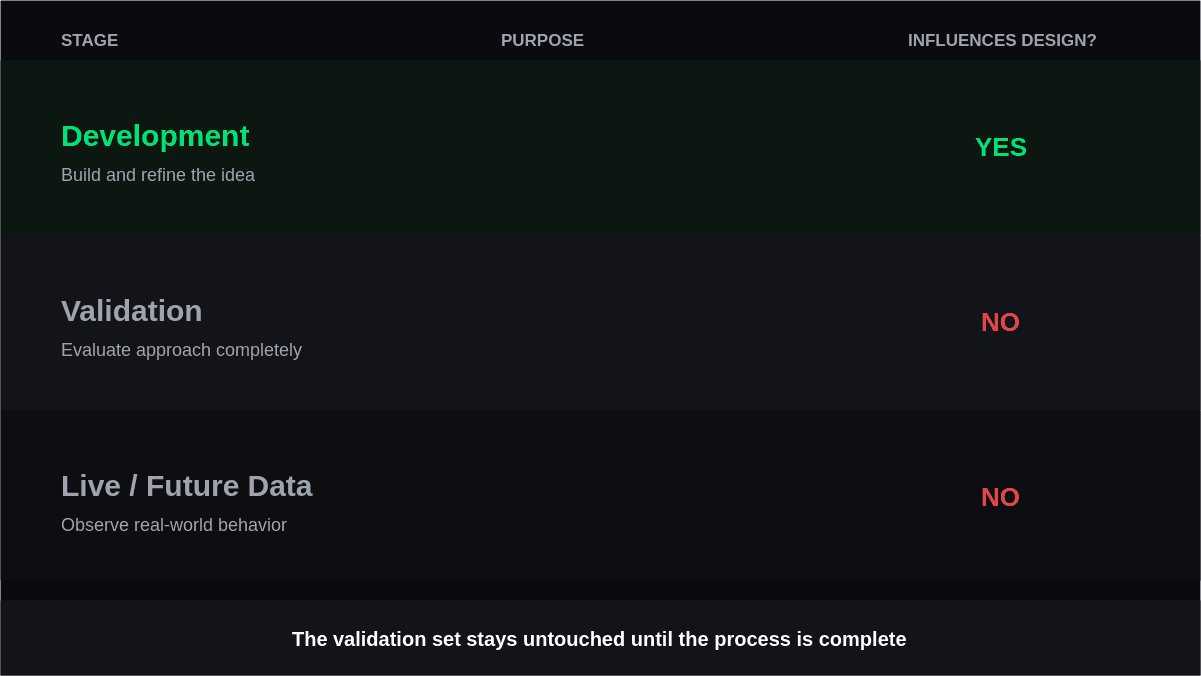Click the INFLUENCES DESIGN? column header

pos(1002,41)
